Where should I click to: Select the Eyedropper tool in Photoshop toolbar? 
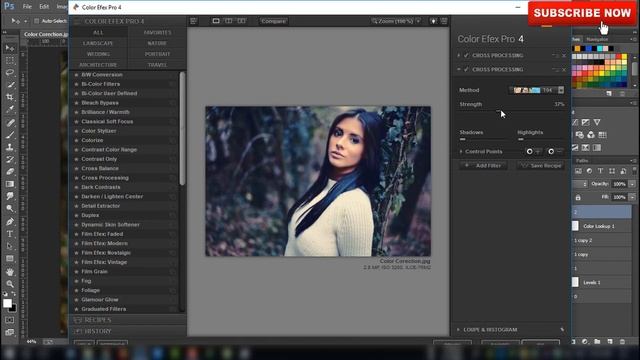[x=10, y=109]
